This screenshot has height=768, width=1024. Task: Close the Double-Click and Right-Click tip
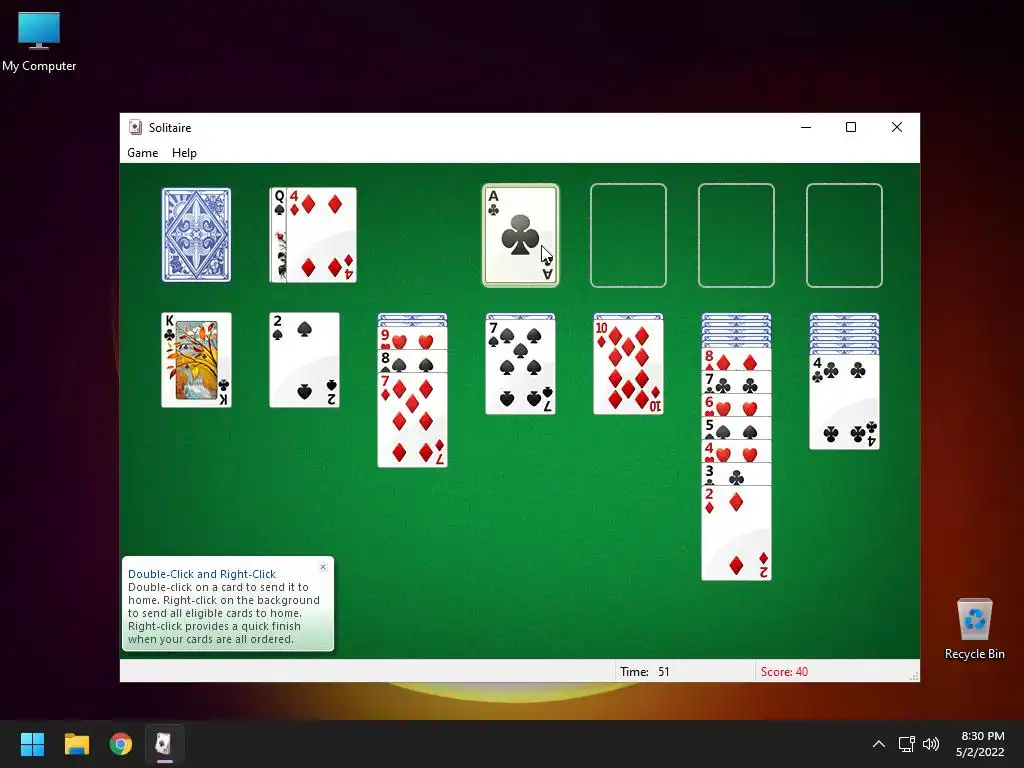coord(323,567)
